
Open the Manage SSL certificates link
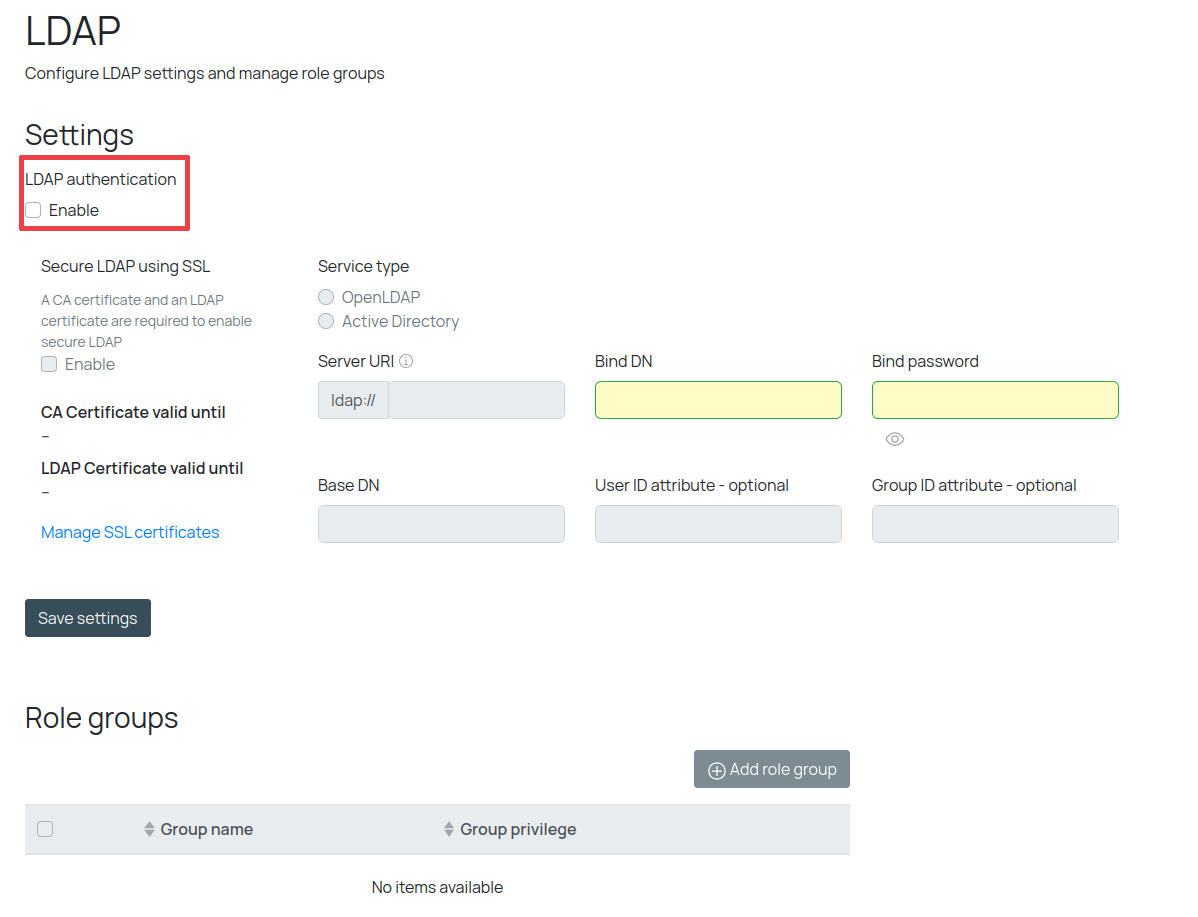point(130,532)
